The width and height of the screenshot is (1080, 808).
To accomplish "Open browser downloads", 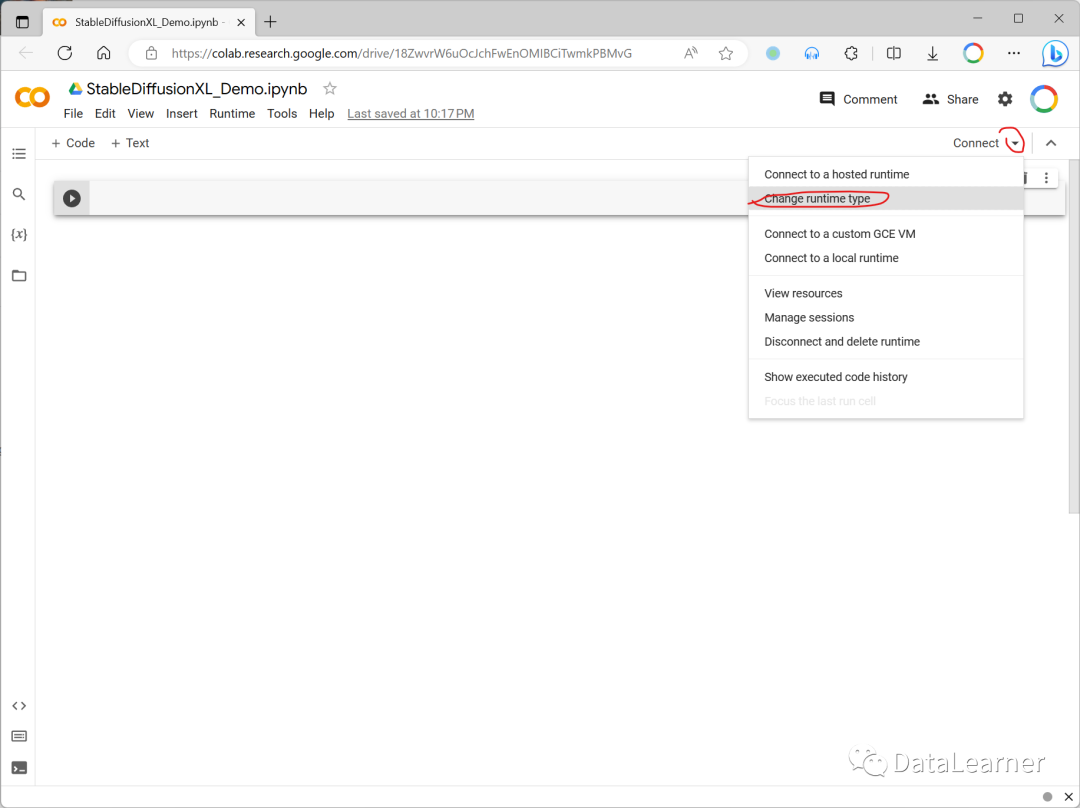I will [x=933, y=53].
